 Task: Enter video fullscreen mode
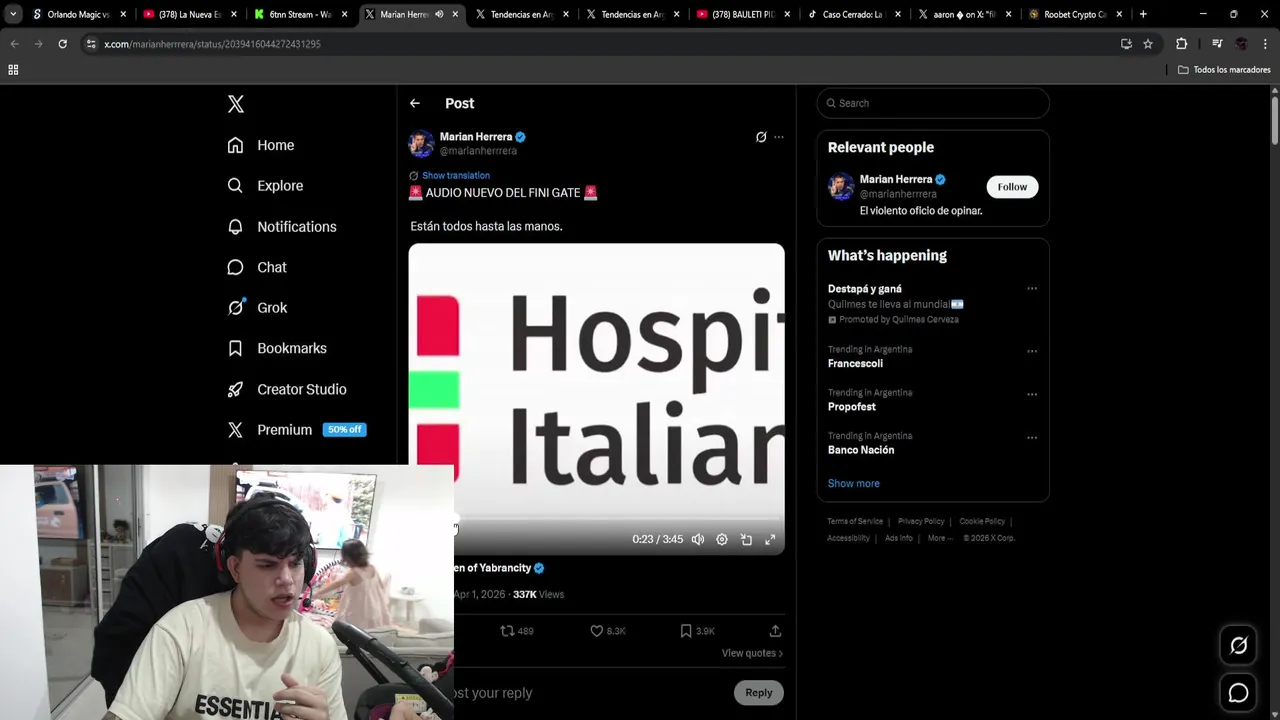770,539
